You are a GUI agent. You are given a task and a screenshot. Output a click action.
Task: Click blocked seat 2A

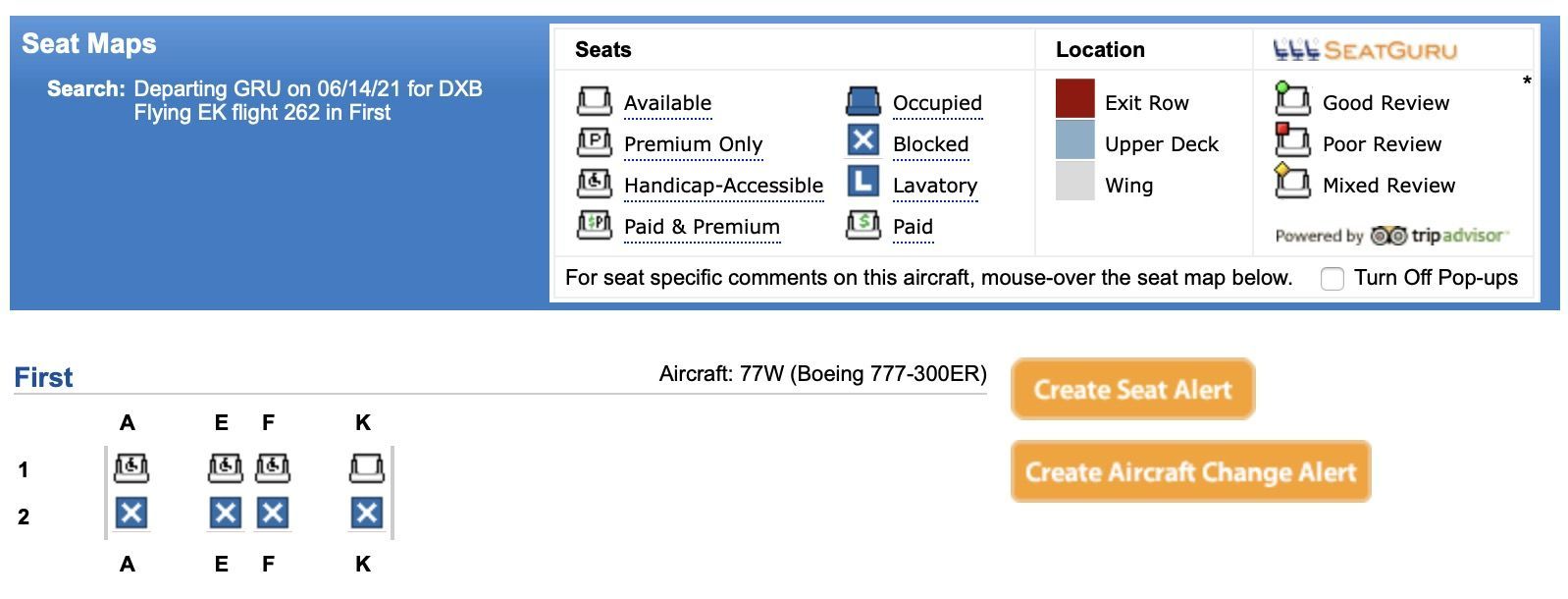point(131,513)
